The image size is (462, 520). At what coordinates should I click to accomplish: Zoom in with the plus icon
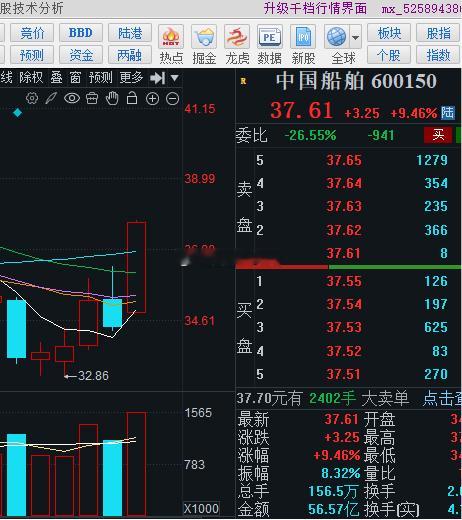[x=152, y=99]
